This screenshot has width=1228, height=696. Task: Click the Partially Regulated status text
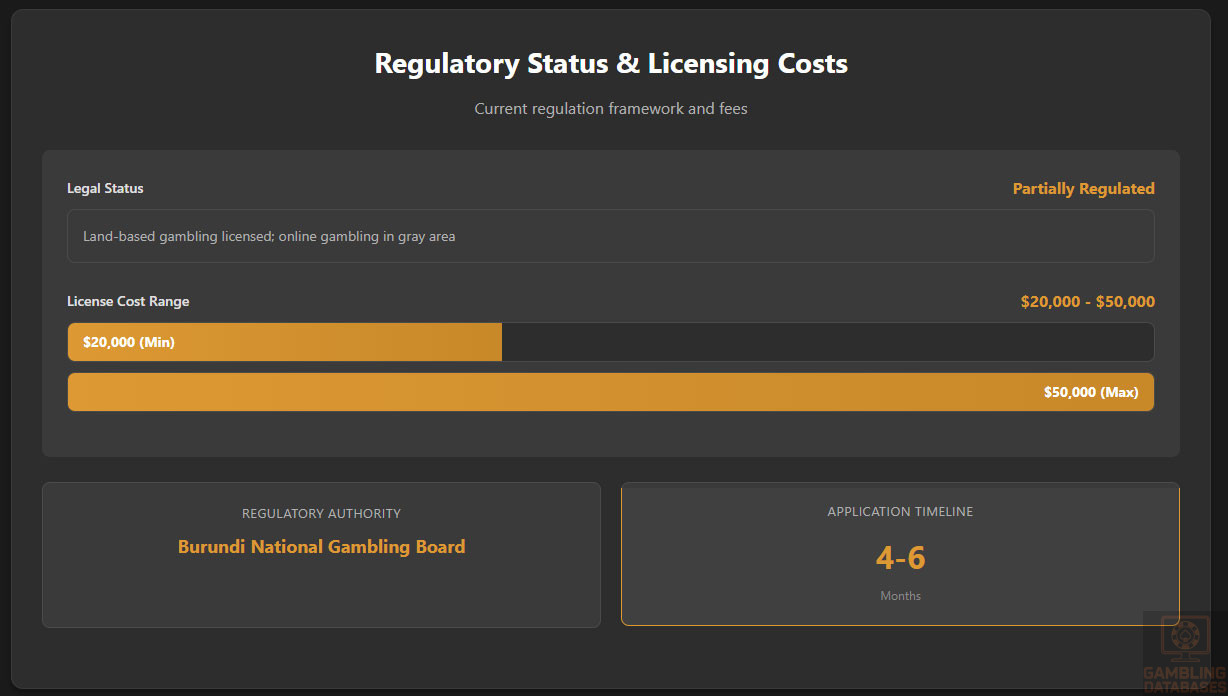pos(1083,189)
